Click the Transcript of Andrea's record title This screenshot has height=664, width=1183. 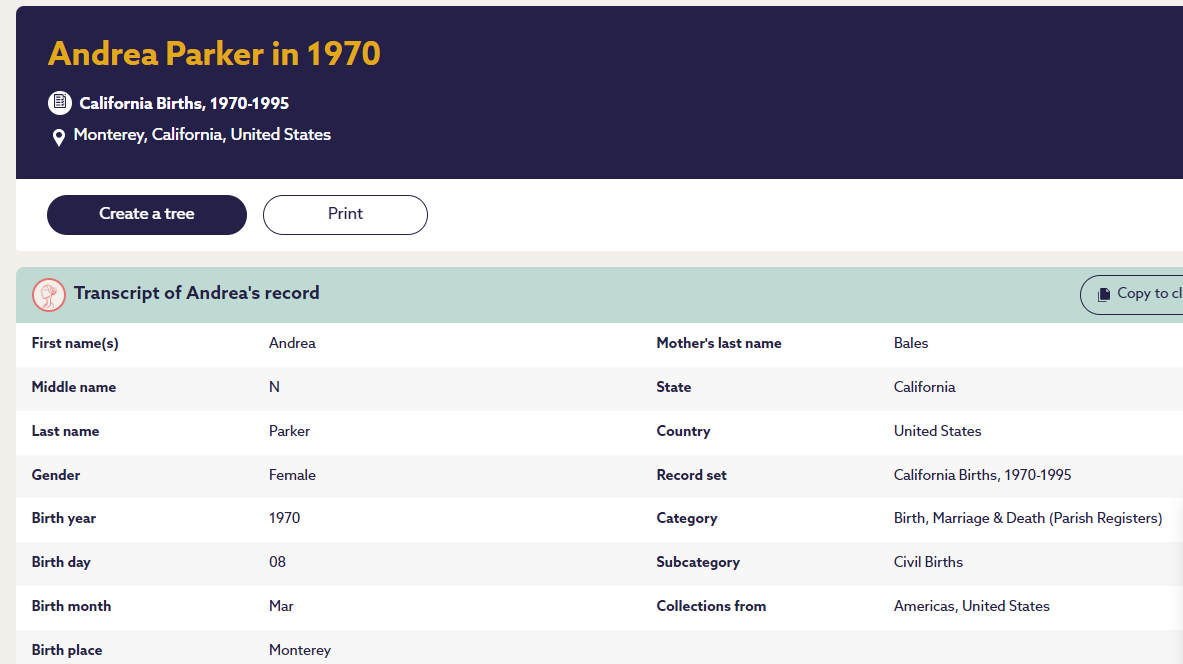[197, 293]
